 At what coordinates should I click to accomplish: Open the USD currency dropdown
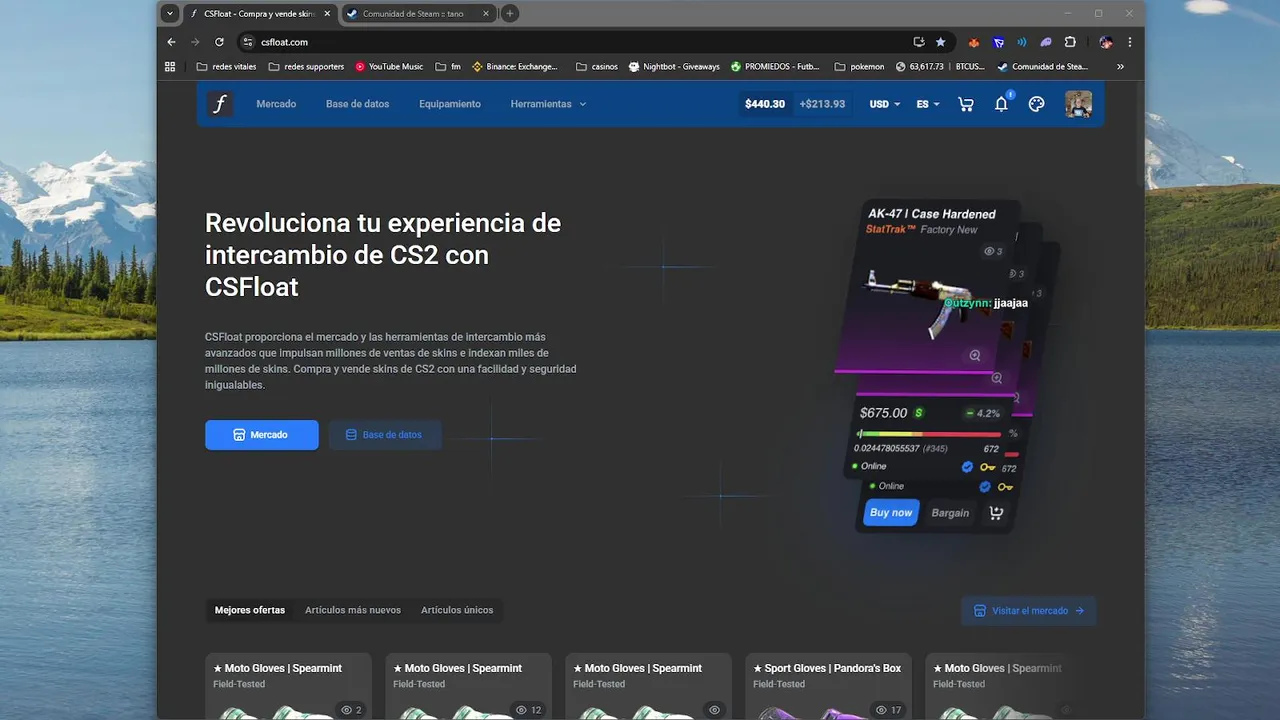coord(885,104)
